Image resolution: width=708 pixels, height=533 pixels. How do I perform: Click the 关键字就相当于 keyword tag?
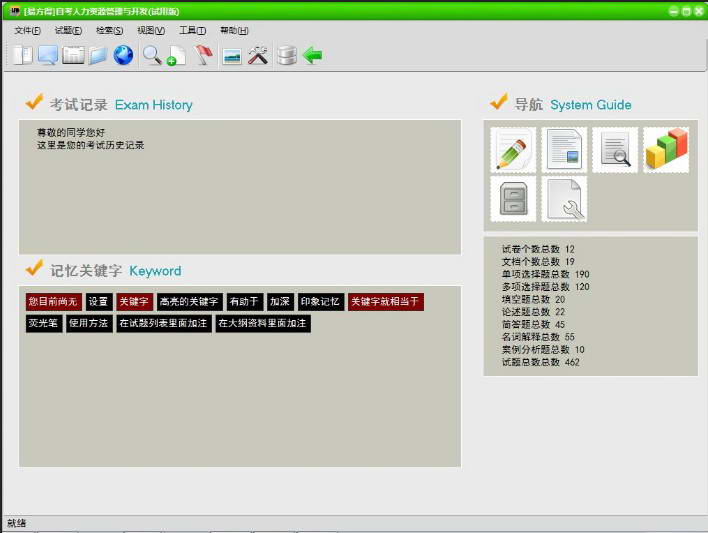point(385,302)
